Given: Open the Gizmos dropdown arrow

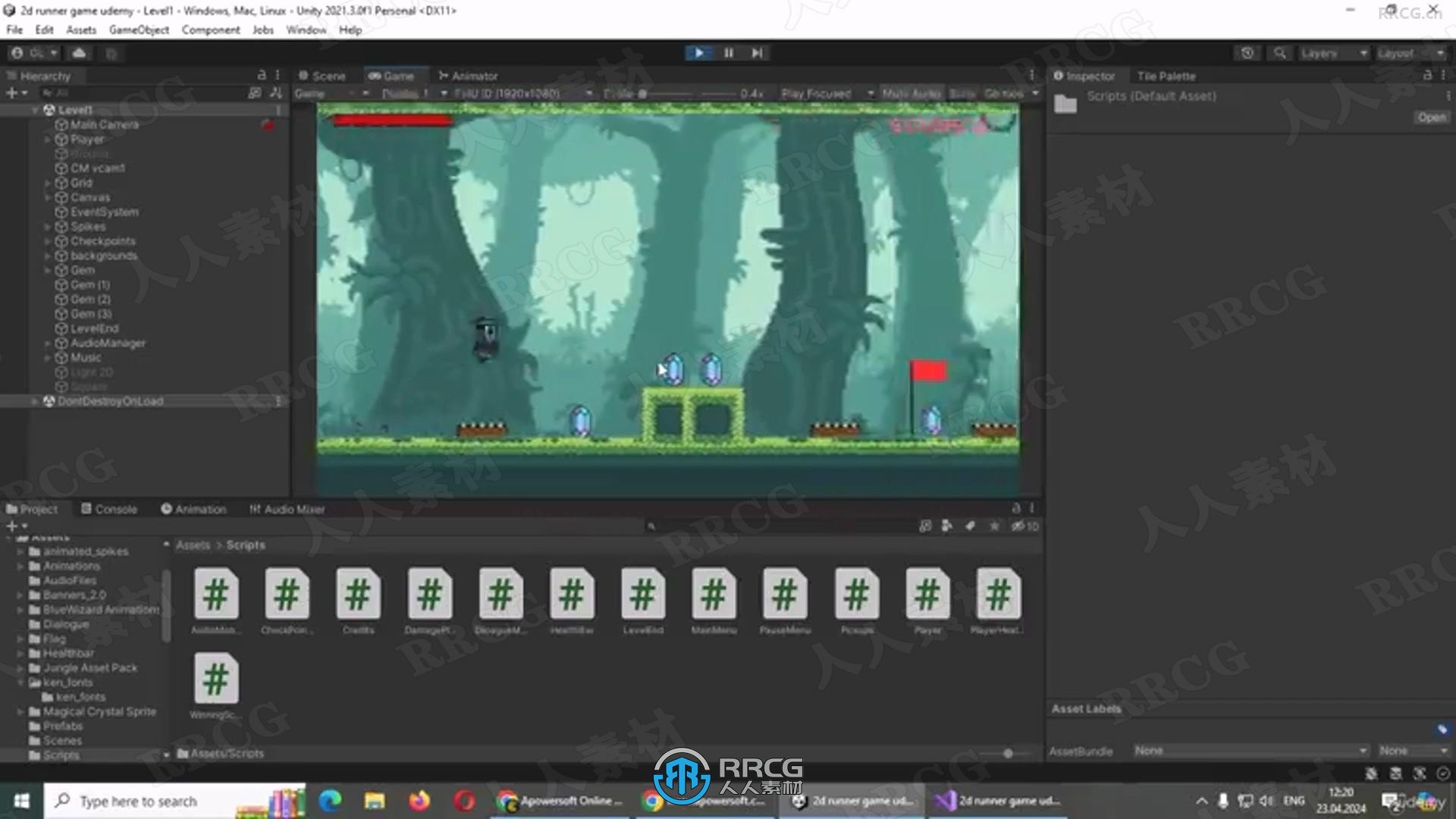Looking at the screenshot, I should pos(1035,93).
